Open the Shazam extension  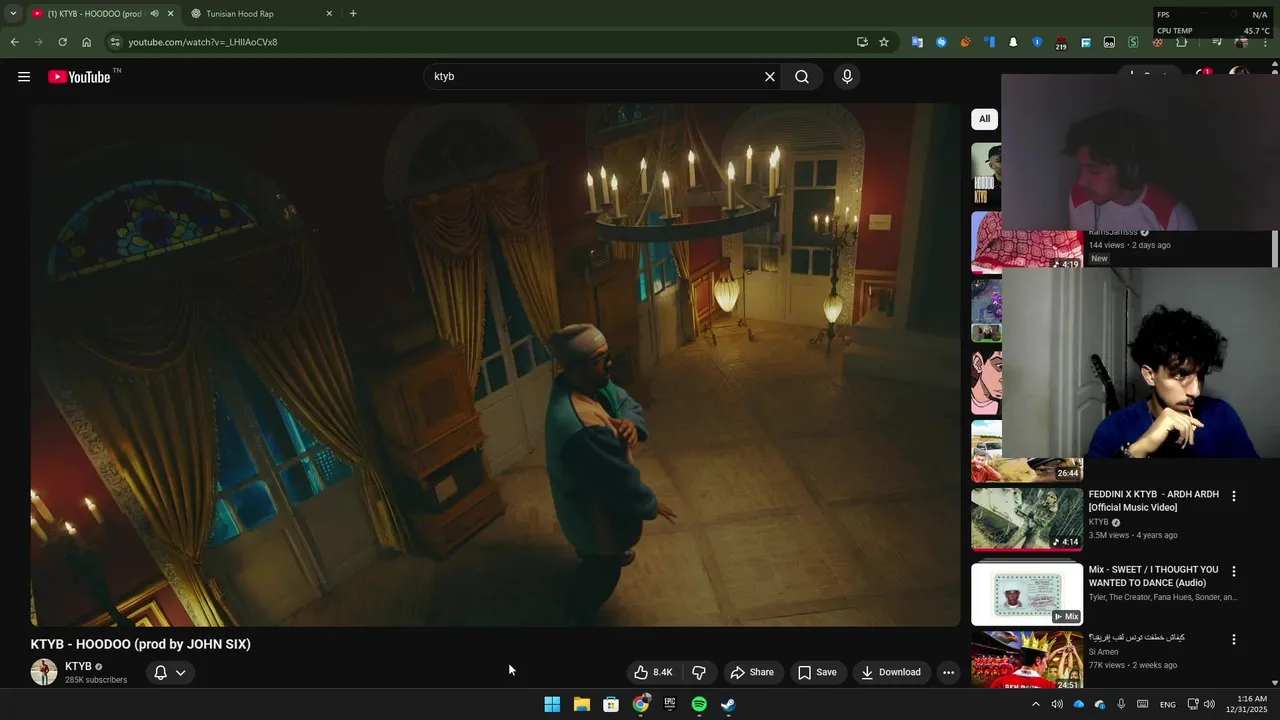pyautogui.click(x=941, y=42)
